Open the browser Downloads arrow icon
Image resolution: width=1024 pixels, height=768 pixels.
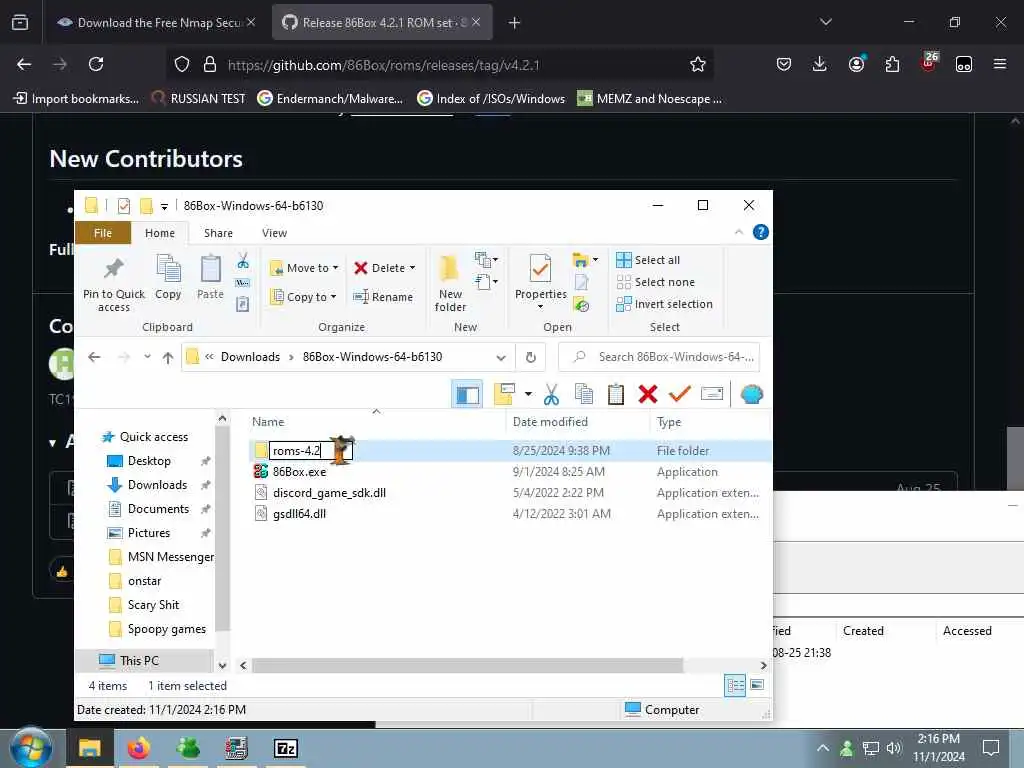point(820,64)
